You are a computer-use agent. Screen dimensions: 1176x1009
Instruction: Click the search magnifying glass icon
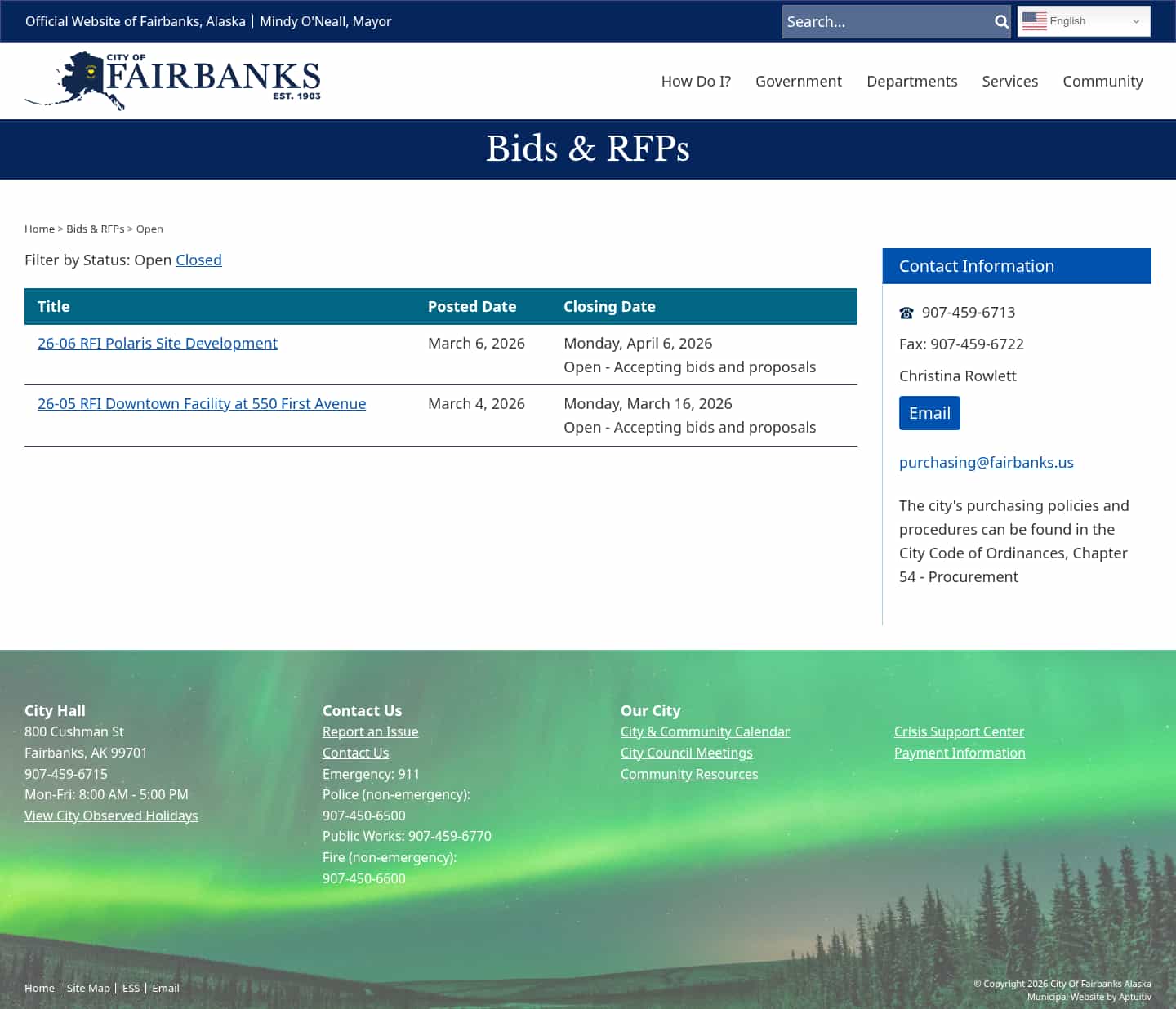pos(1000,21)
